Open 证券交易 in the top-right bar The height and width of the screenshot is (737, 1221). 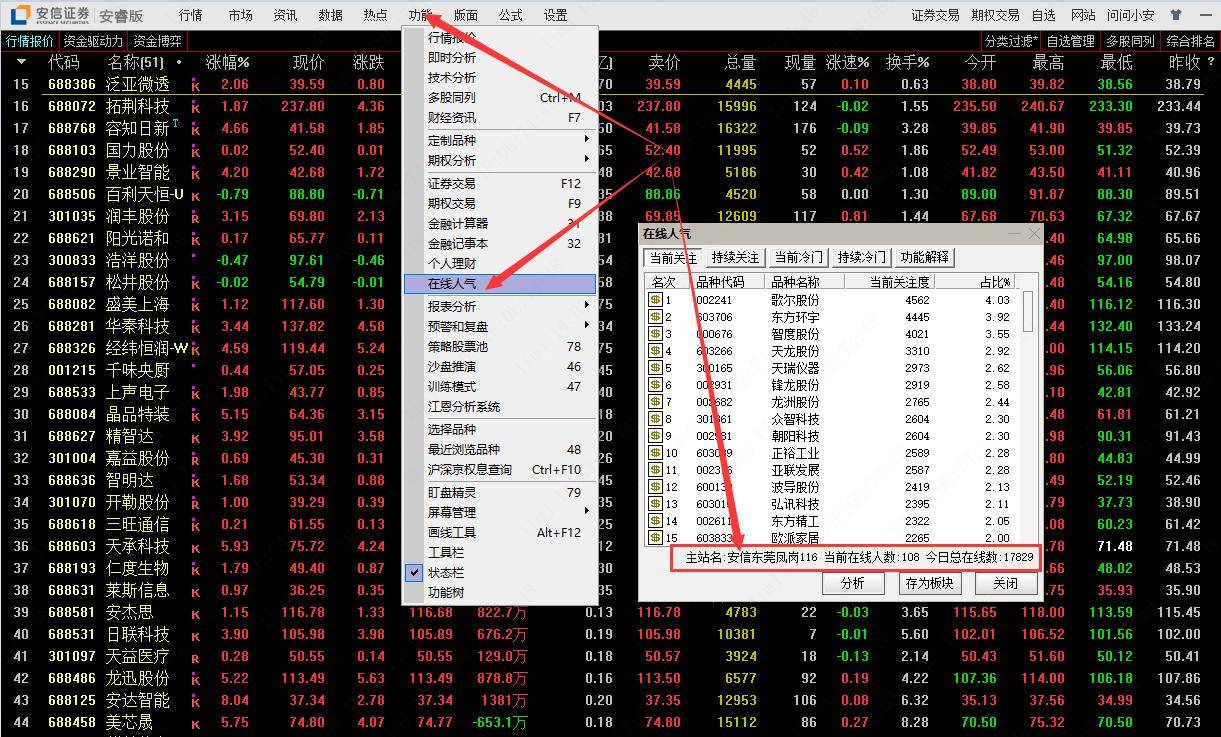(x=935, y=15)
